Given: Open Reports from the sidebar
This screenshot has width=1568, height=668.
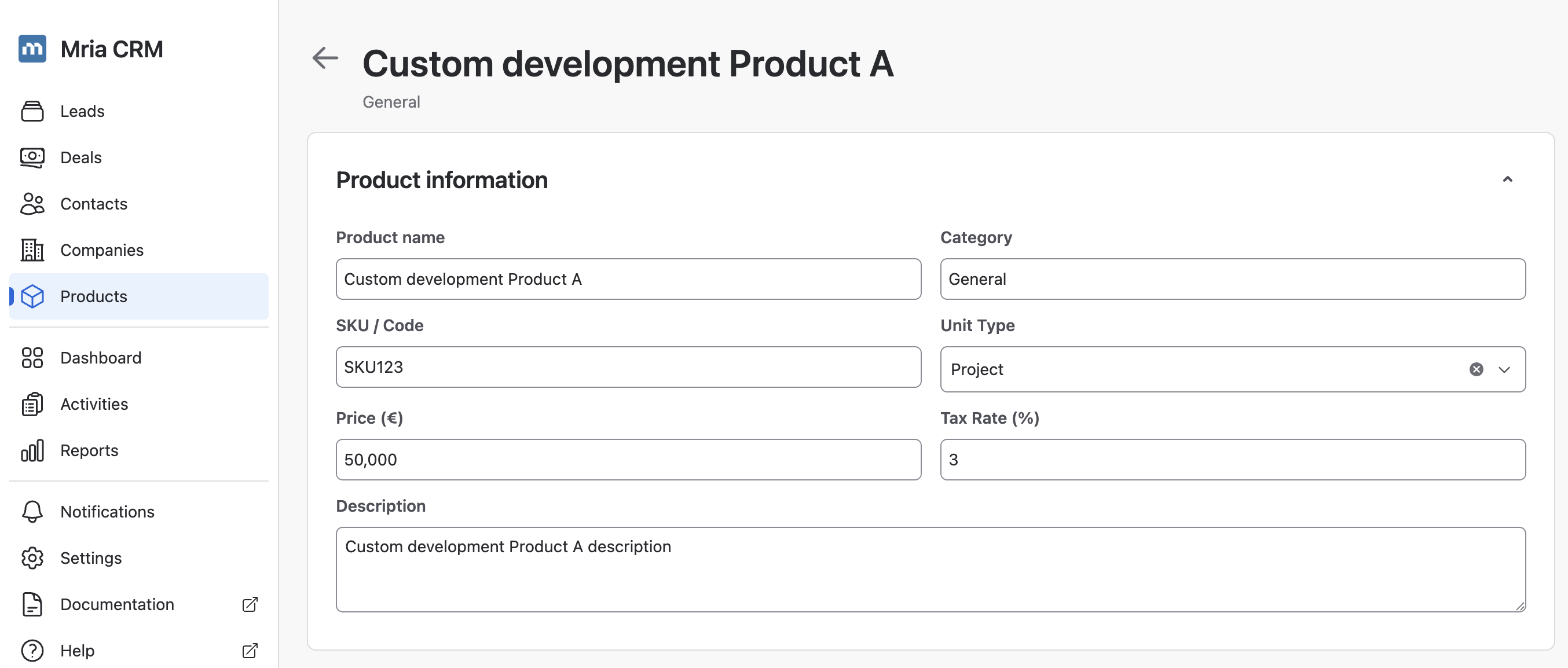Looking at the screenshot, I should click(x=139, y=450).
